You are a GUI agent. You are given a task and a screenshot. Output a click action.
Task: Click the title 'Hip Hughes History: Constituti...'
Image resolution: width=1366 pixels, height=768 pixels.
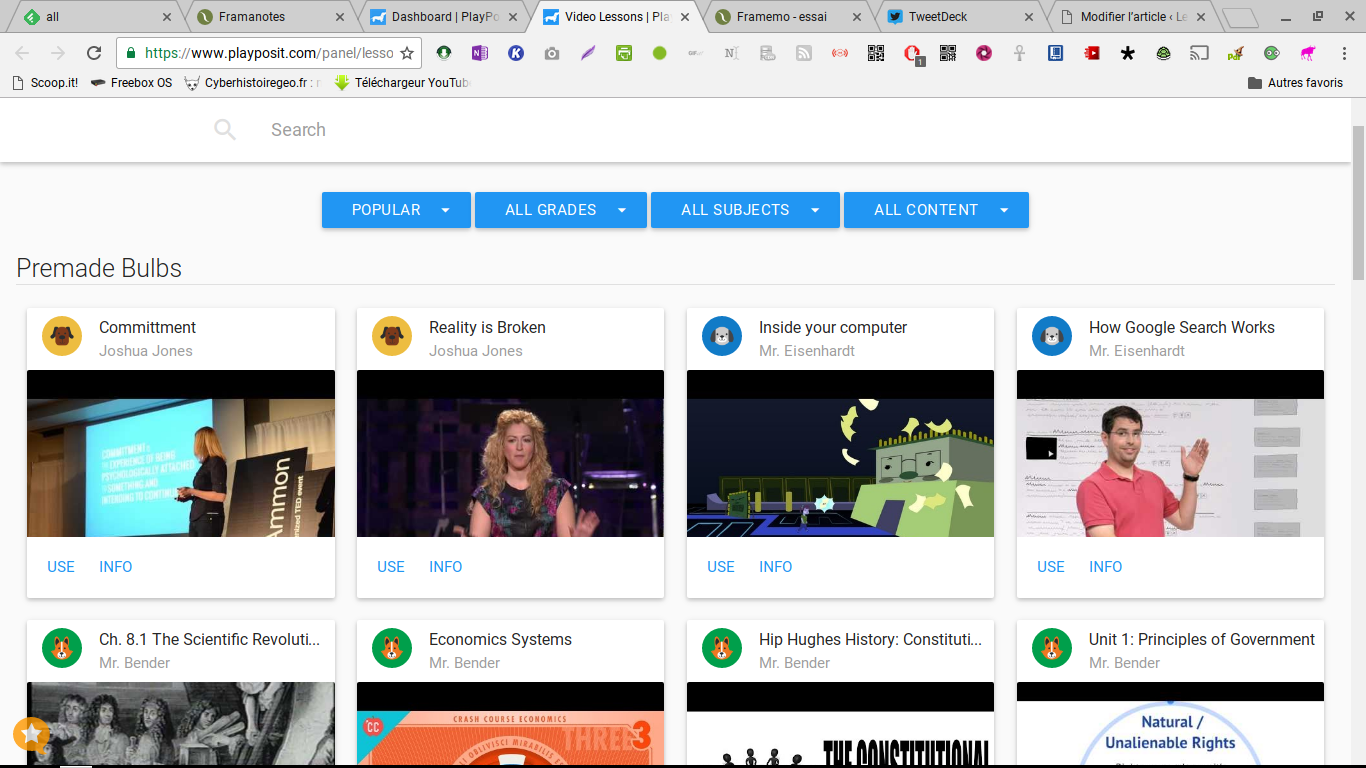click(871, 640)
